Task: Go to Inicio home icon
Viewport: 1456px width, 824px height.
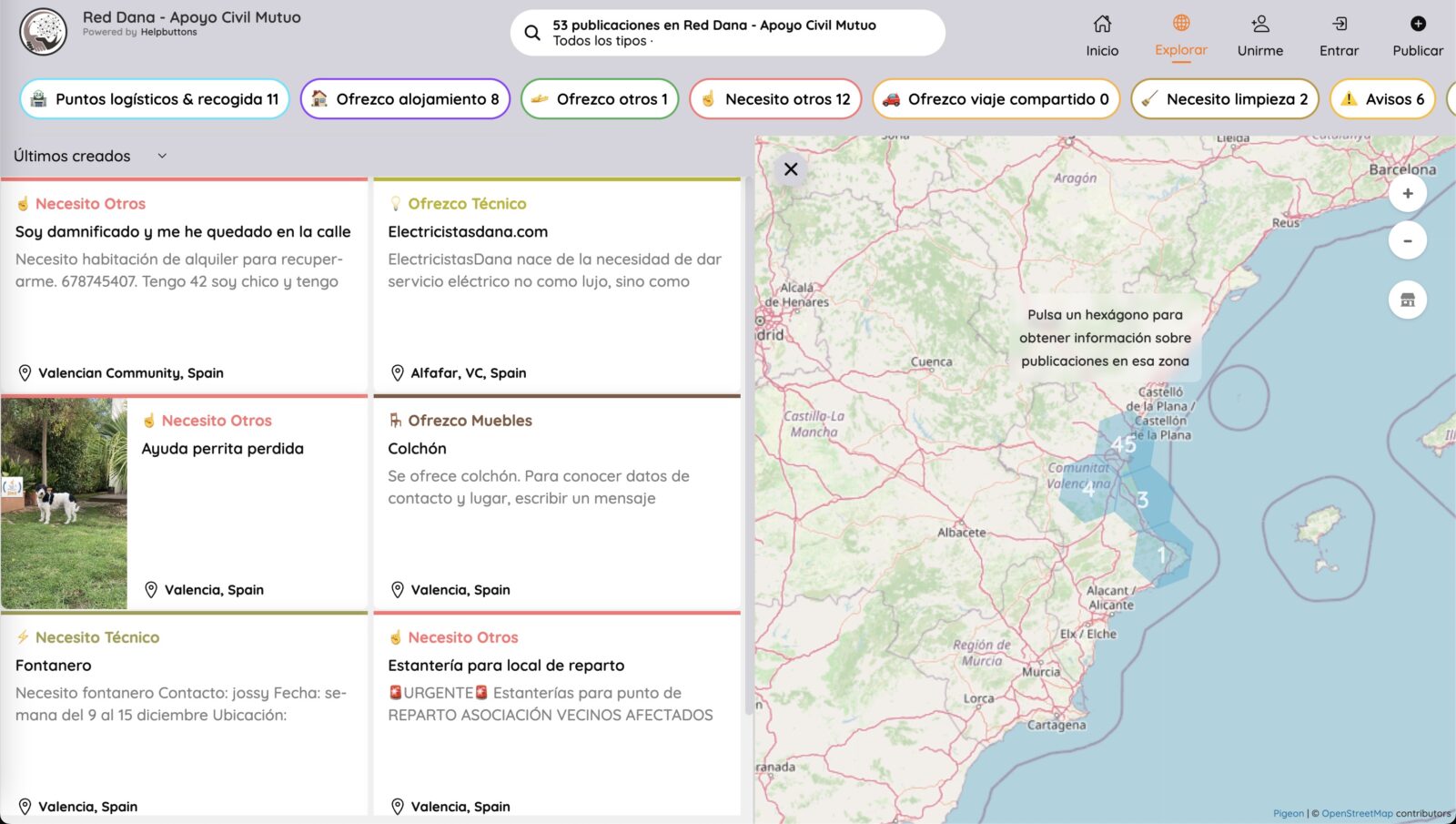Action: click(x=1102, y=25)
